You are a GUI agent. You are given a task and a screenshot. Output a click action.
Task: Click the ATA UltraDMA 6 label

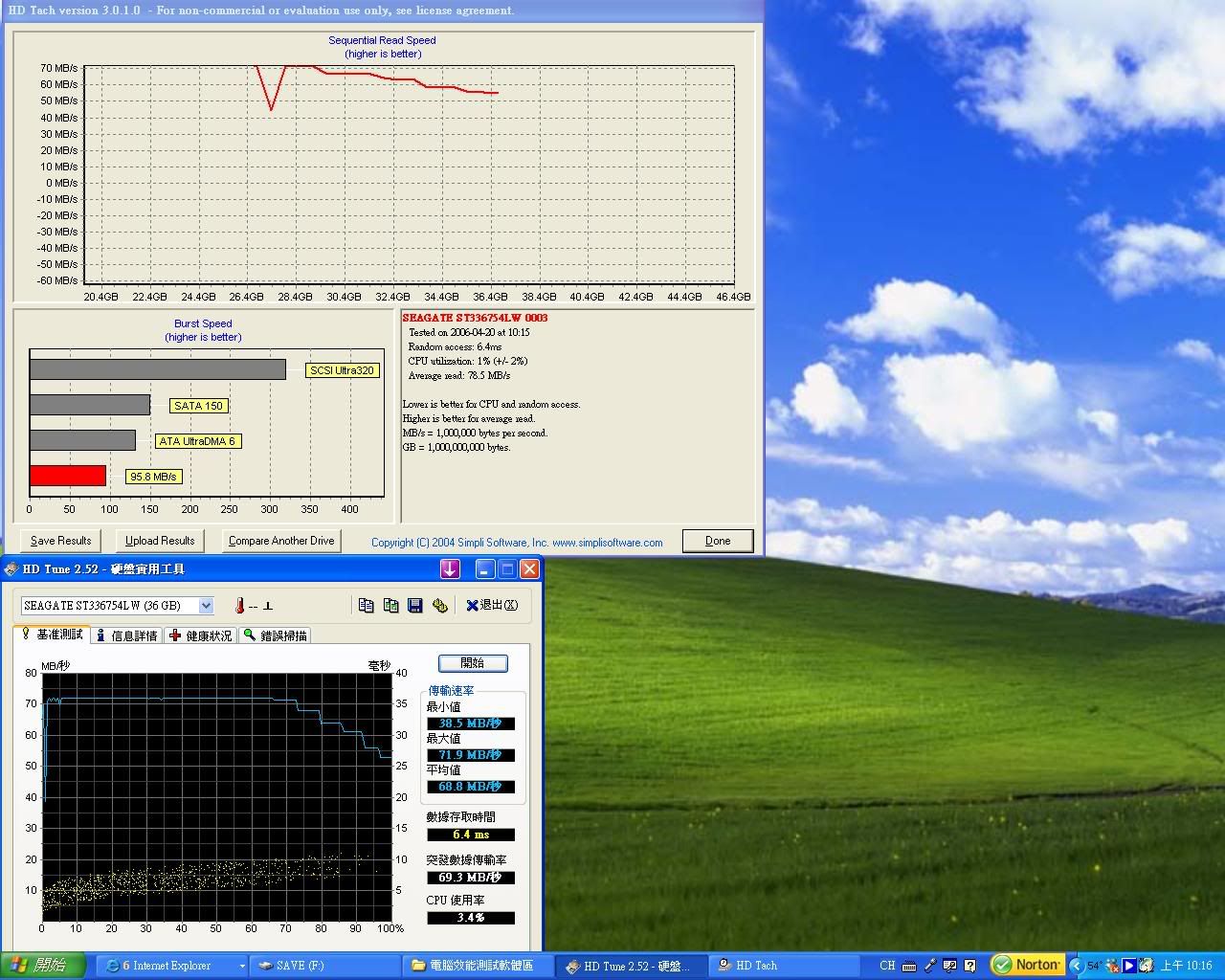tap(197, 441)
